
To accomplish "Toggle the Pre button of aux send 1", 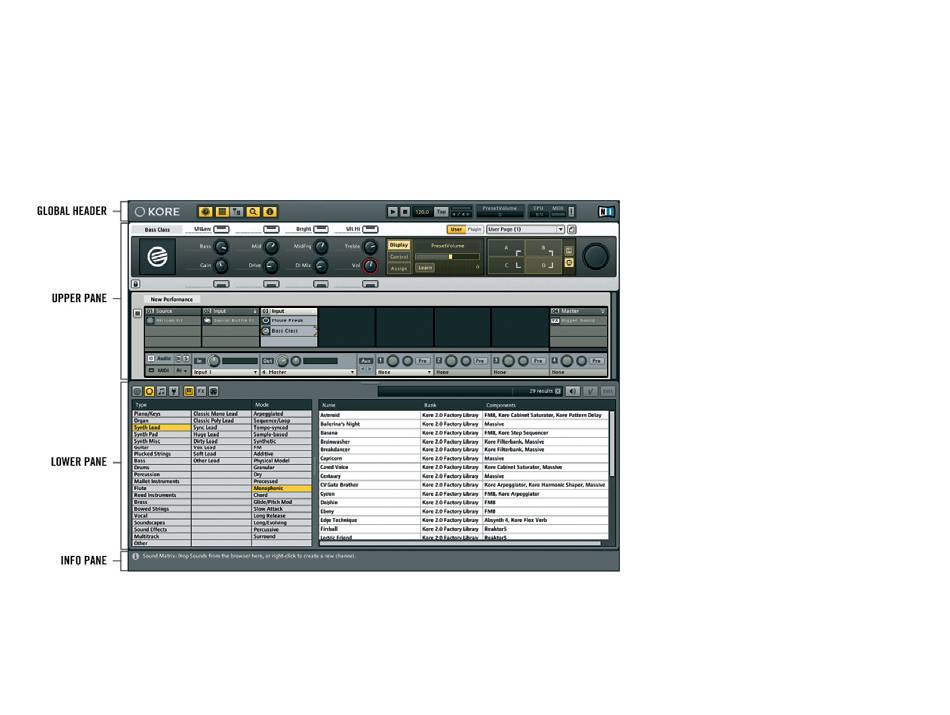I will (422, 361).
